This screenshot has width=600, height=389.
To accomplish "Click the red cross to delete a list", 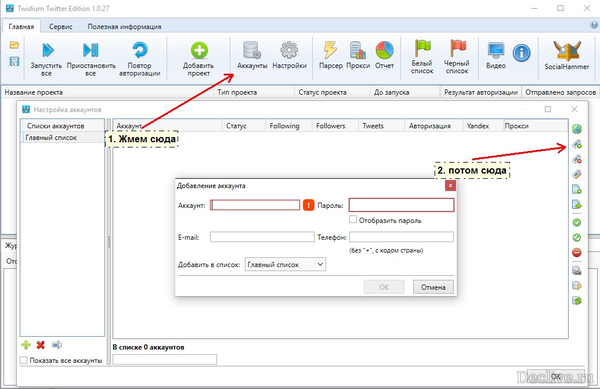I will point(41,345).
